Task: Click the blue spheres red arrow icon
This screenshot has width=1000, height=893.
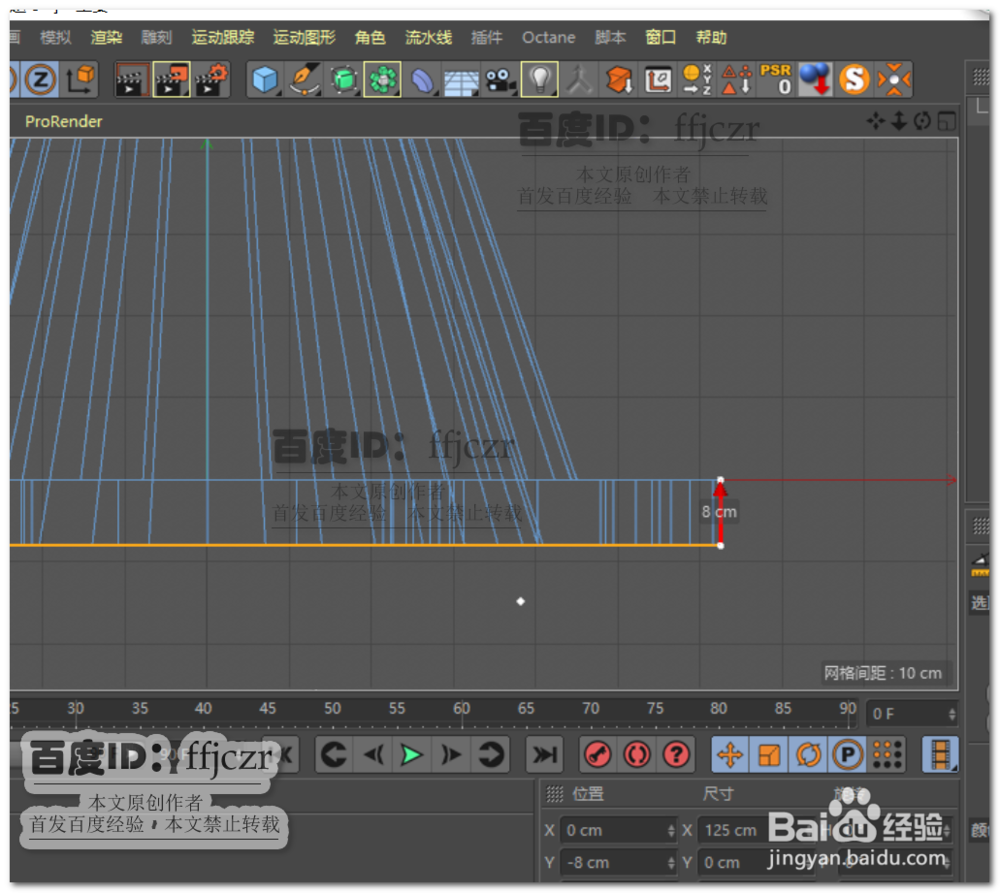Action: coord(815,80)
